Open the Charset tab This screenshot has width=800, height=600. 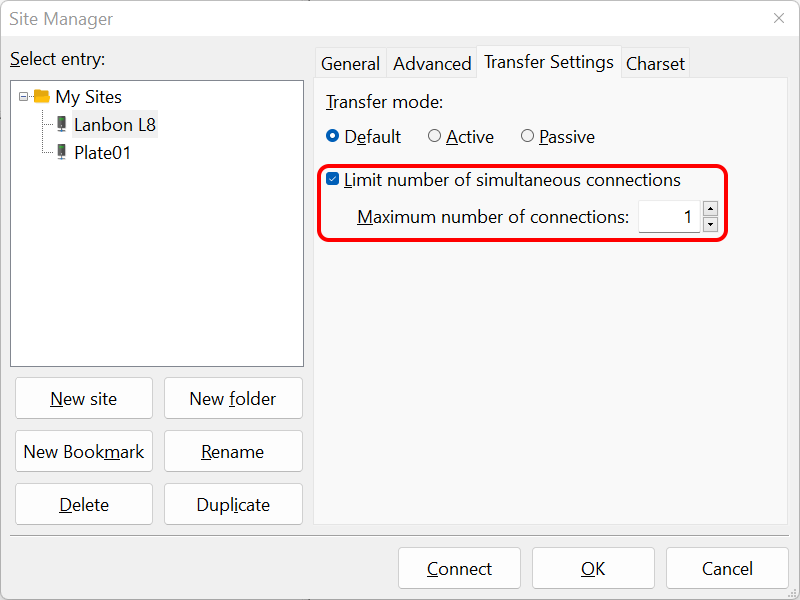(655, 63)
